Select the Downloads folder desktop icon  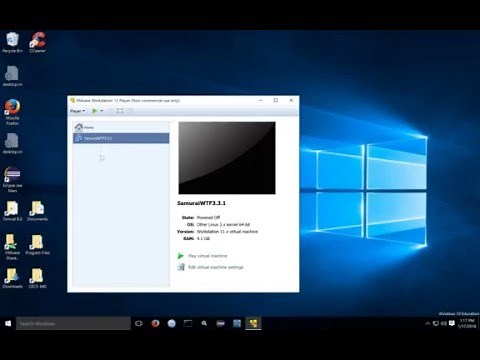click(12, 278)
